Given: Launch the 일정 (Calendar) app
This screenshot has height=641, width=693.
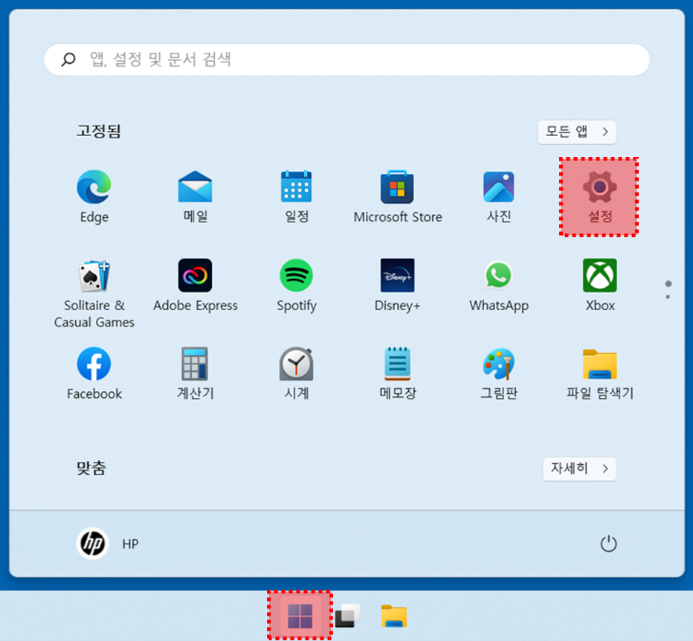Looking at the screenshot, I should pos(296,196).
